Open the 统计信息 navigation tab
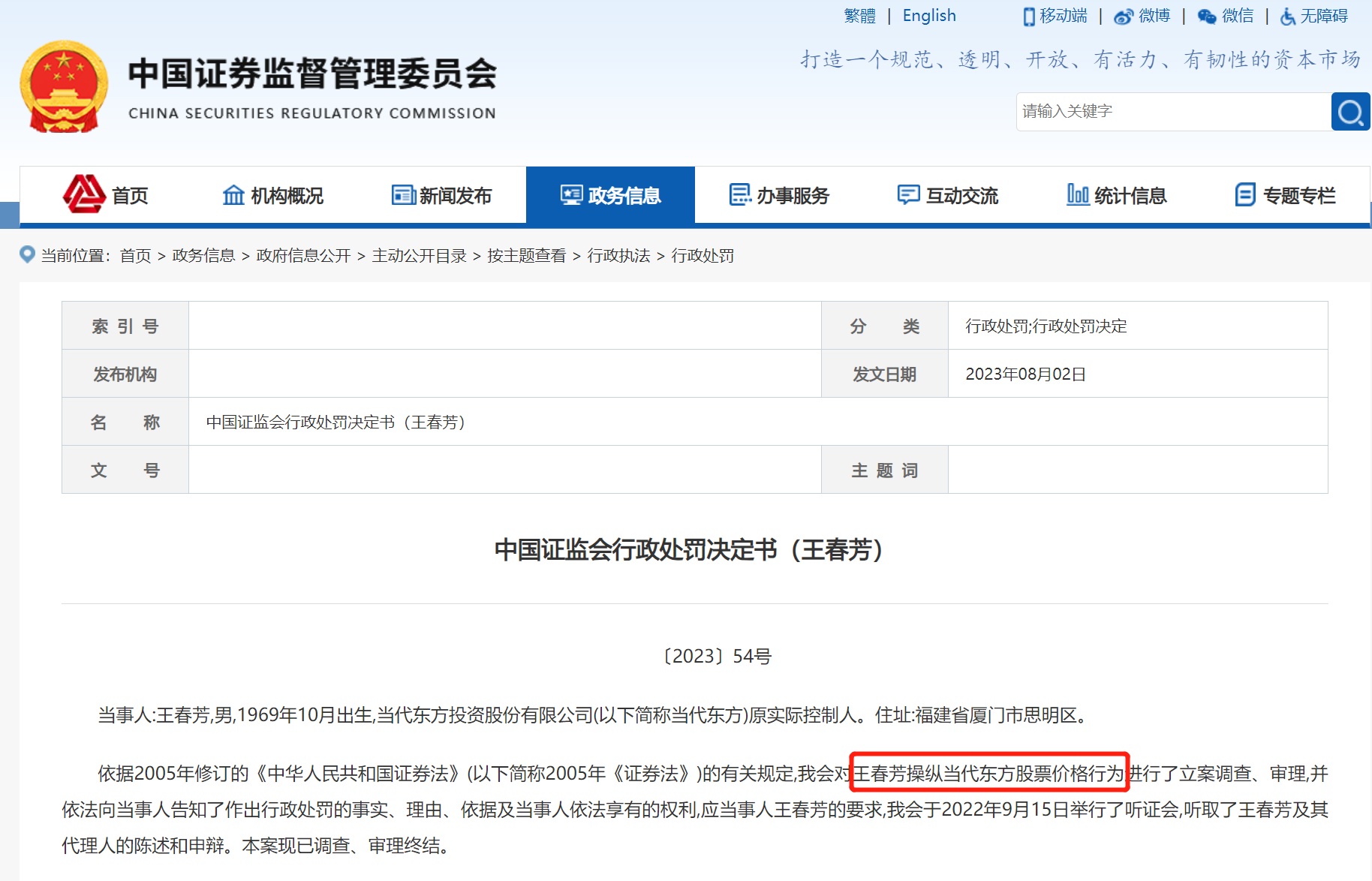The height and width of the screenshot is (881, 1372). pos(1117,195)
